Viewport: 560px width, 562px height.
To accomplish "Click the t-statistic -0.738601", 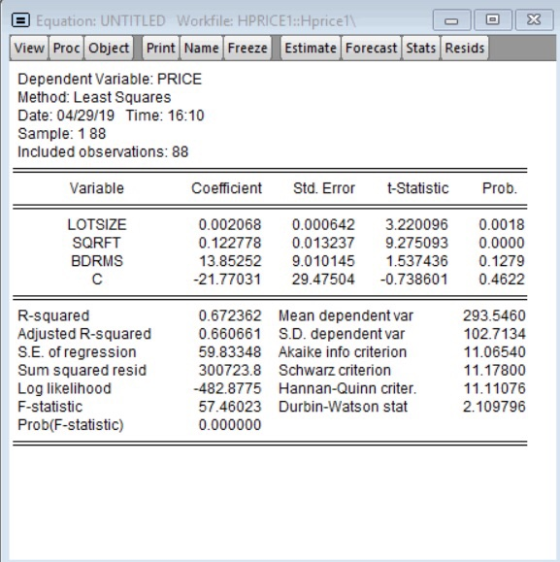I will 414,279.
